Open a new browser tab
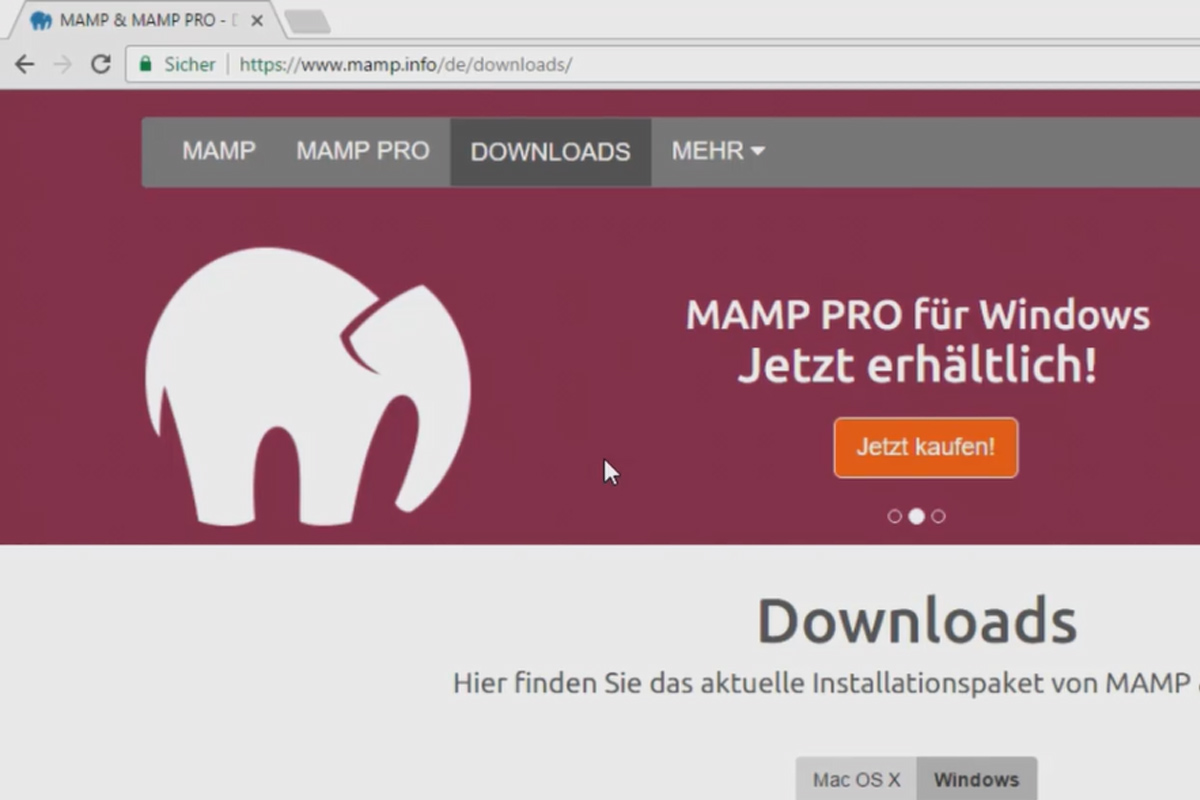This screenshot has height=800, width=1200. pos(307,21)
